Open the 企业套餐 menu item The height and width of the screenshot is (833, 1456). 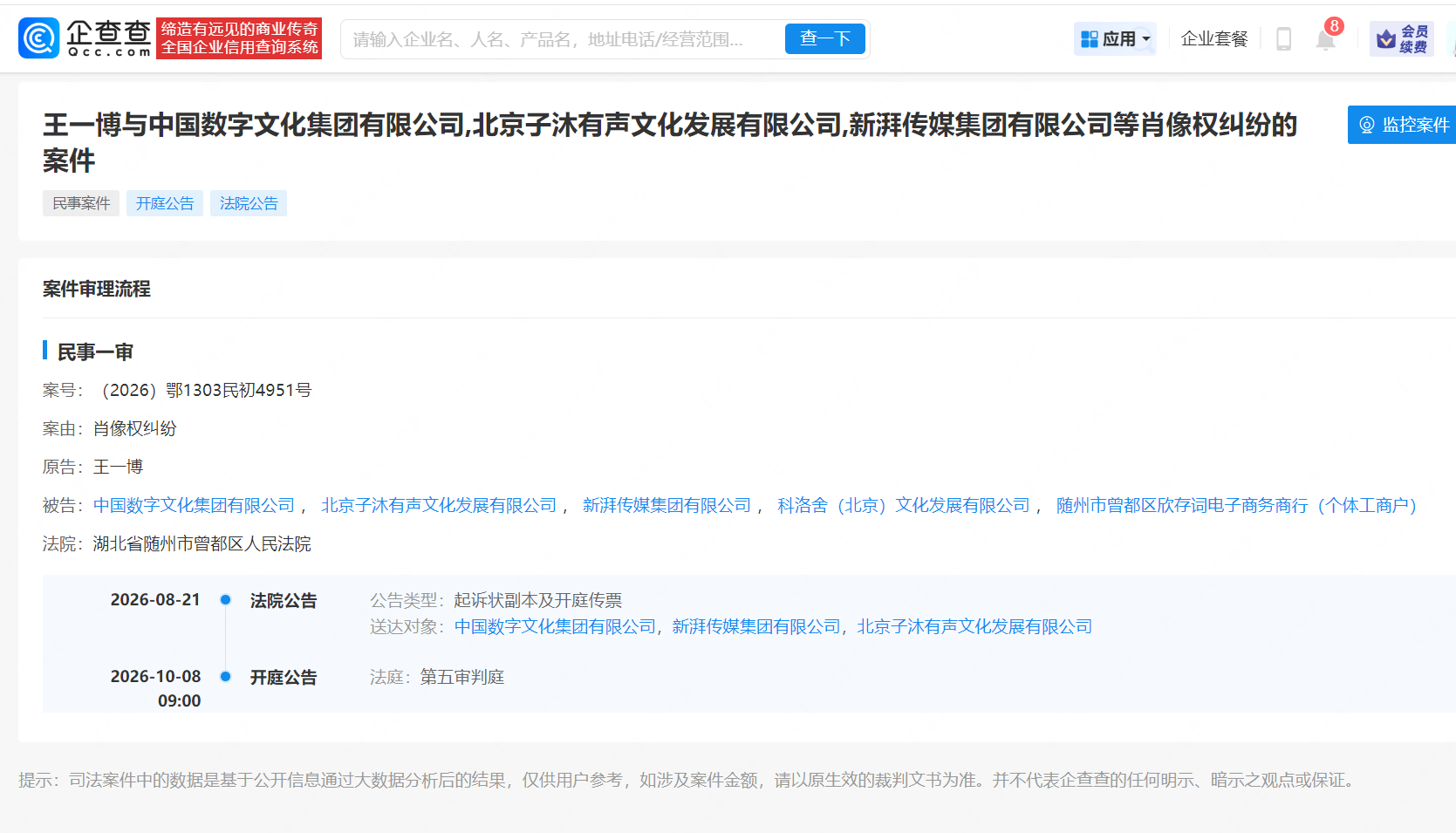[x=1214, y=39]
